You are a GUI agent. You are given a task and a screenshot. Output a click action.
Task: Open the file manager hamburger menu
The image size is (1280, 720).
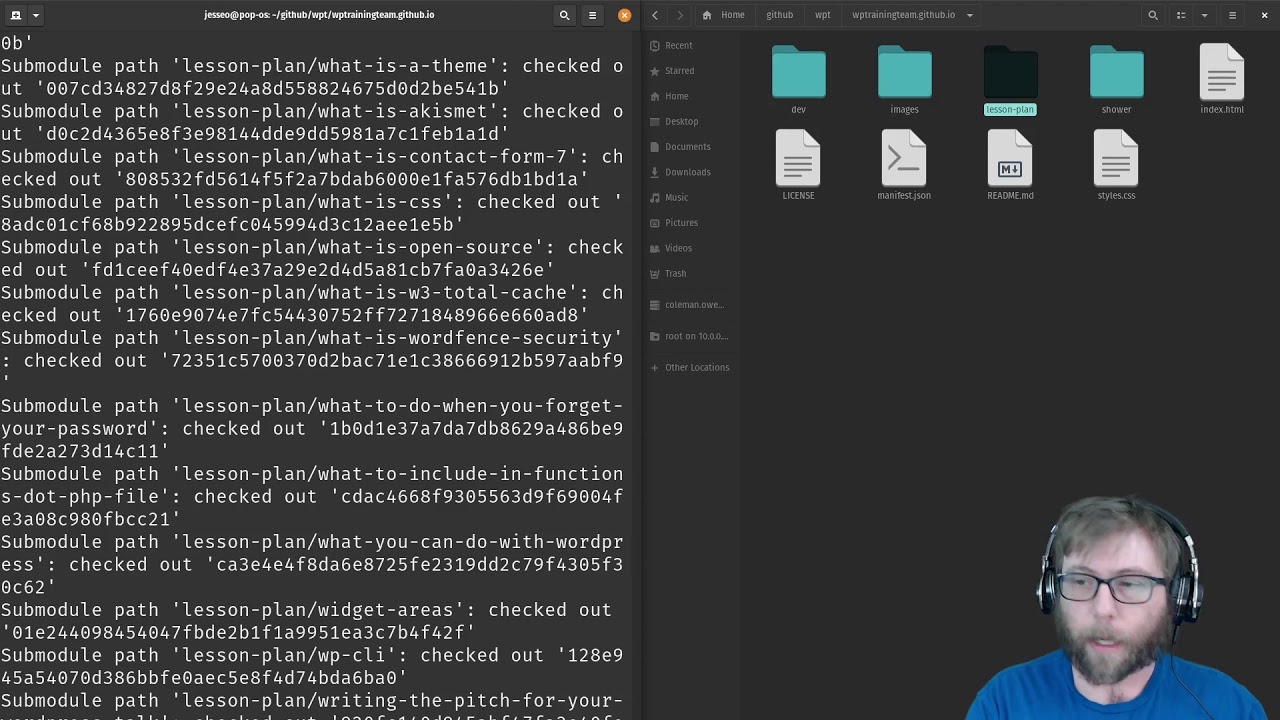coord(1232,15)
